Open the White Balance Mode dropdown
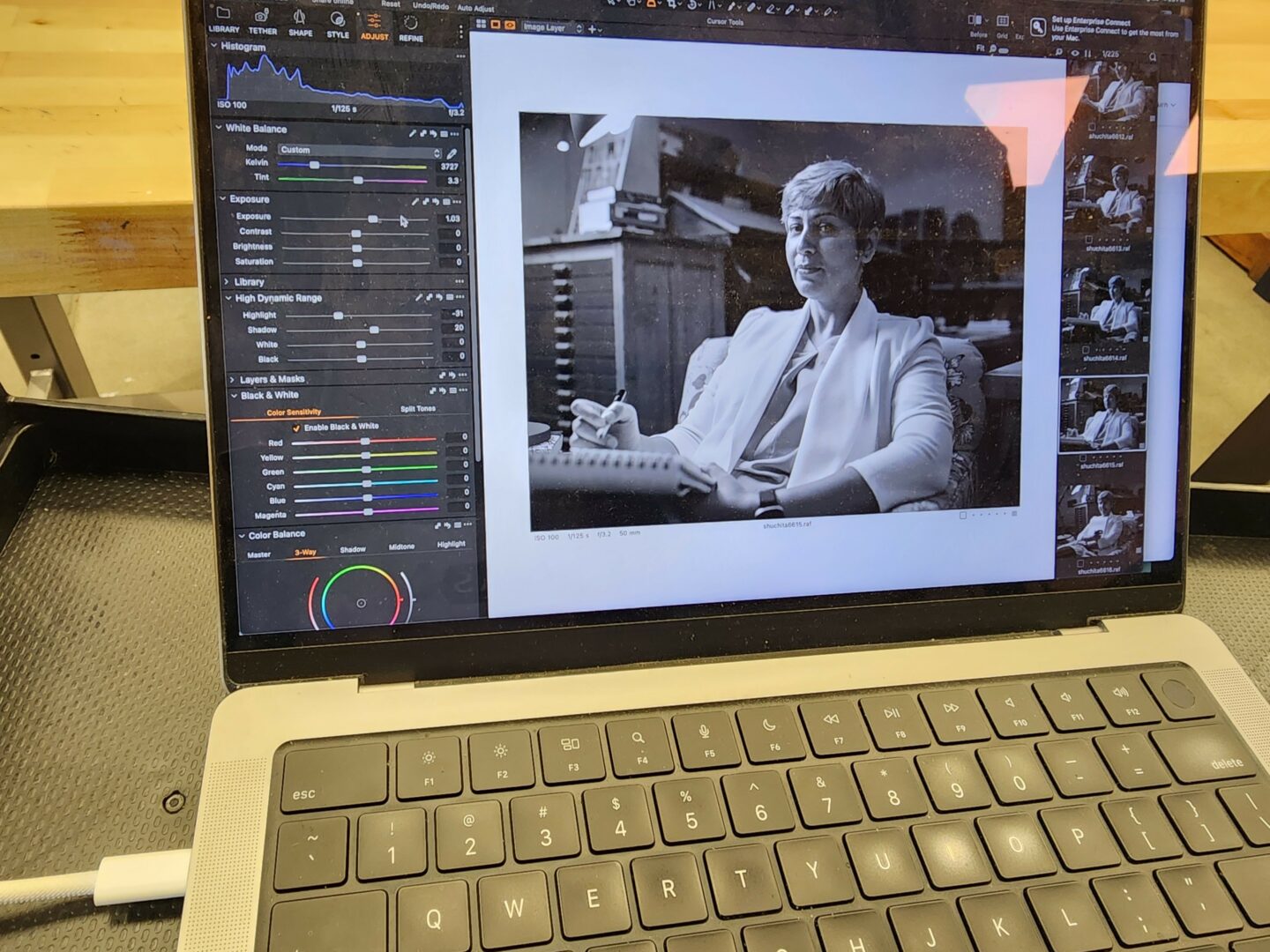This screenshot has height=952, width=1270. (359, 151)
